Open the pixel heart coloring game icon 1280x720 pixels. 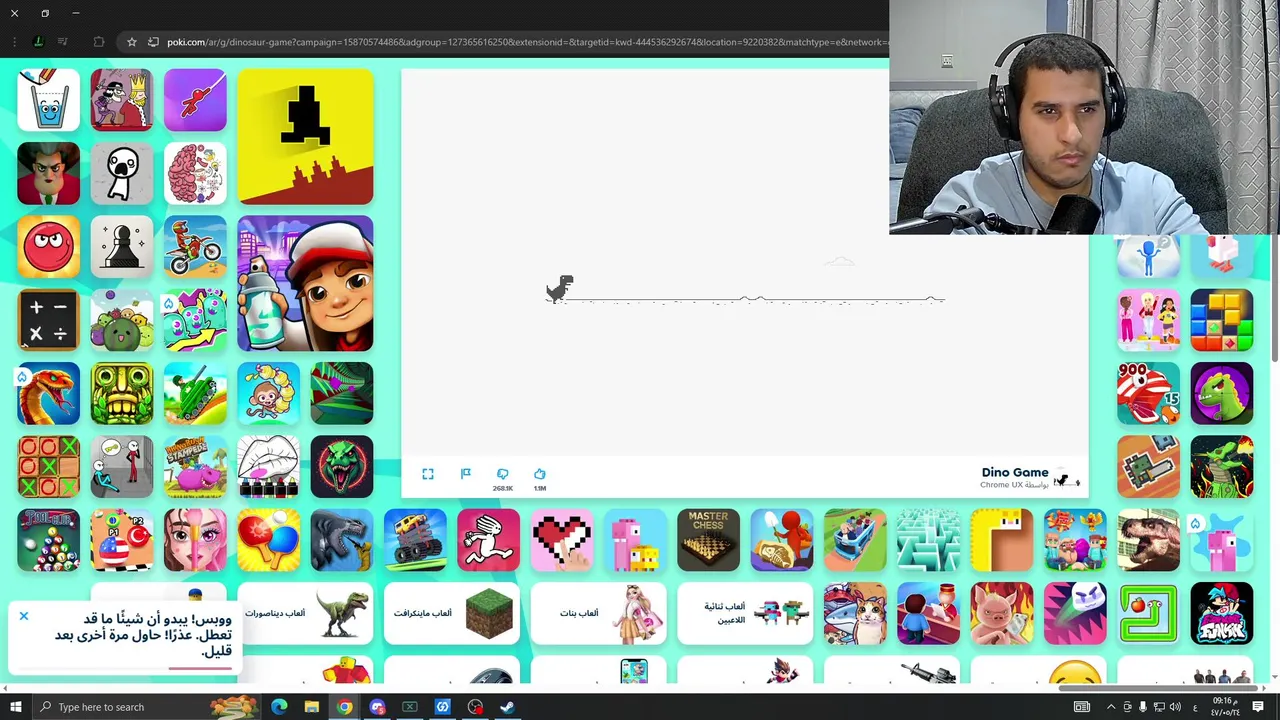tap(562, 540)
